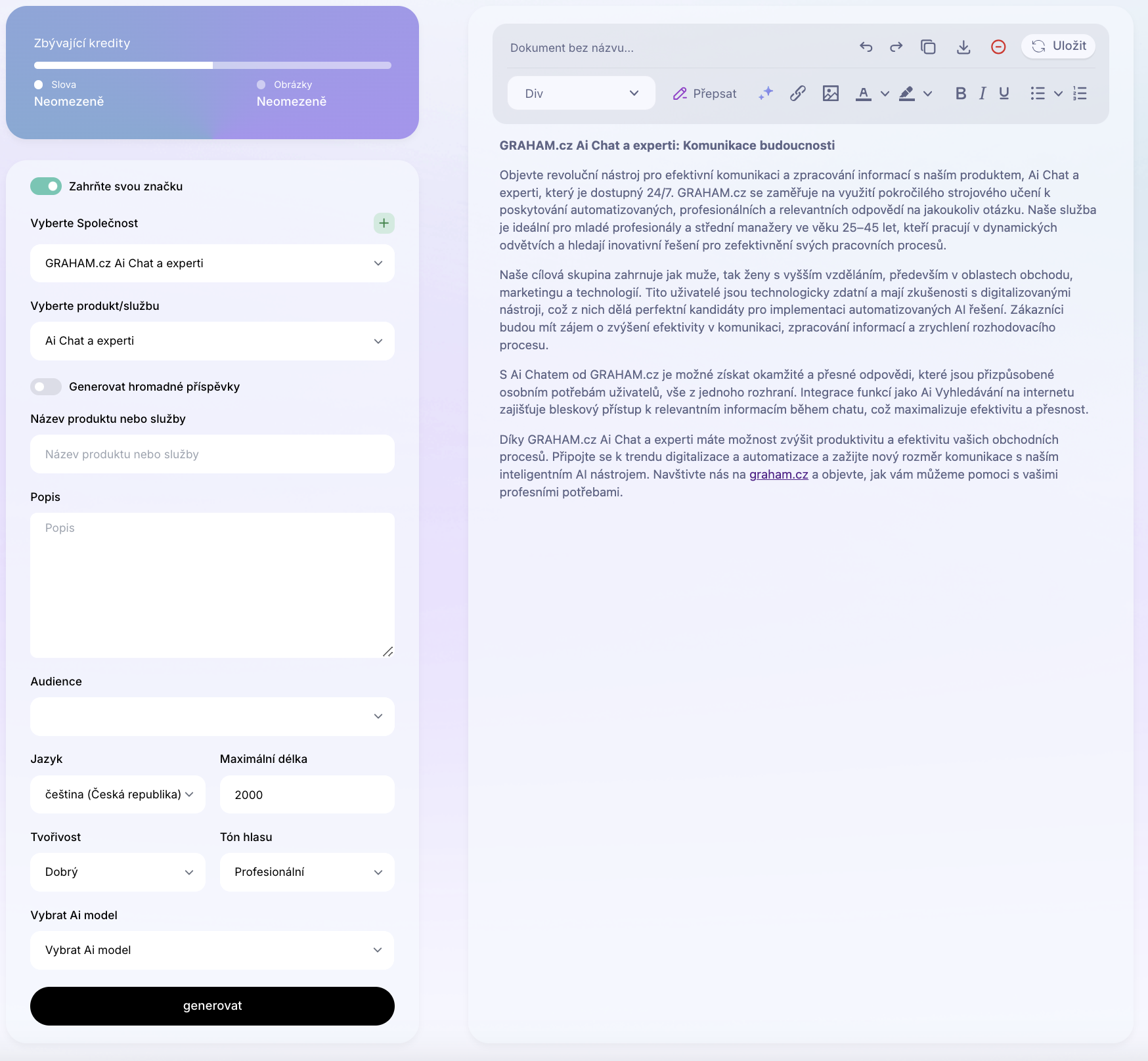Toggle underline formatting
1148x1061 pixels.
coord(1004,93)
